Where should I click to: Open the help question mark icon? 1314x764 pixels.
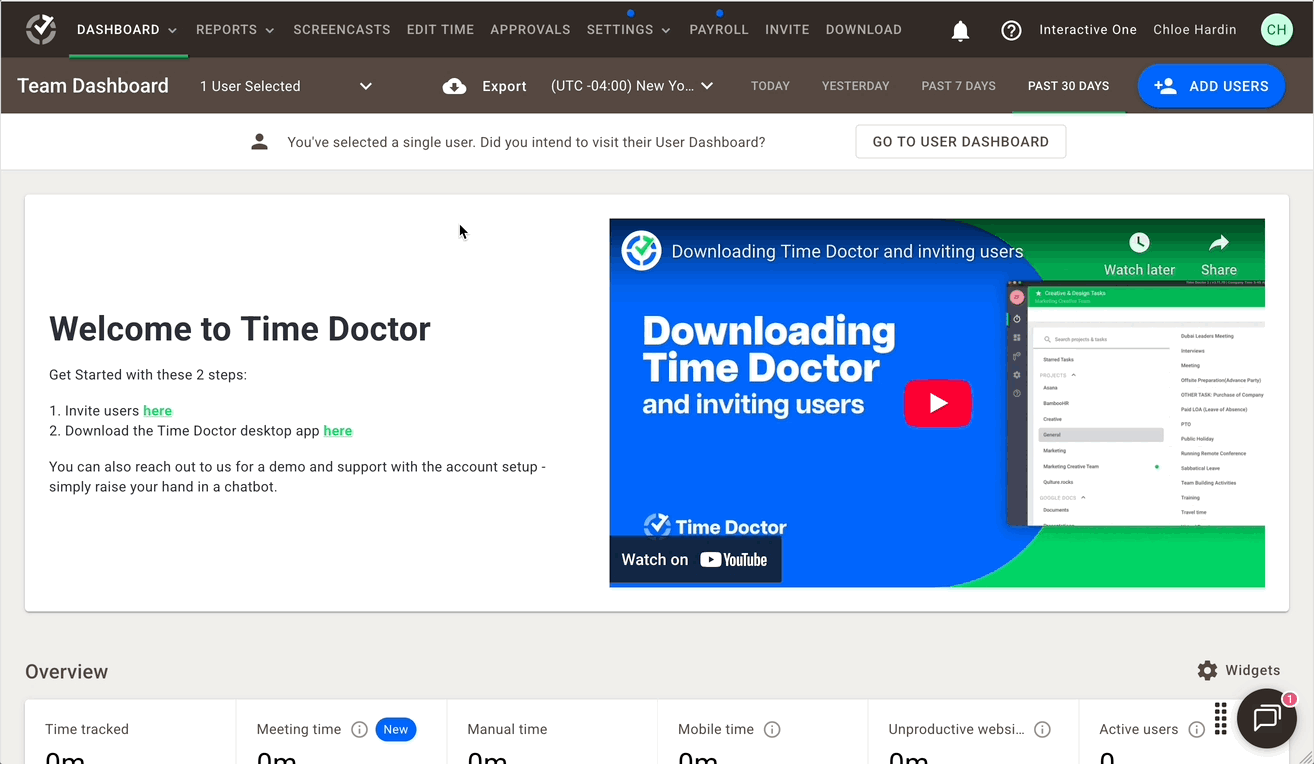click(x=1011, y=30)
